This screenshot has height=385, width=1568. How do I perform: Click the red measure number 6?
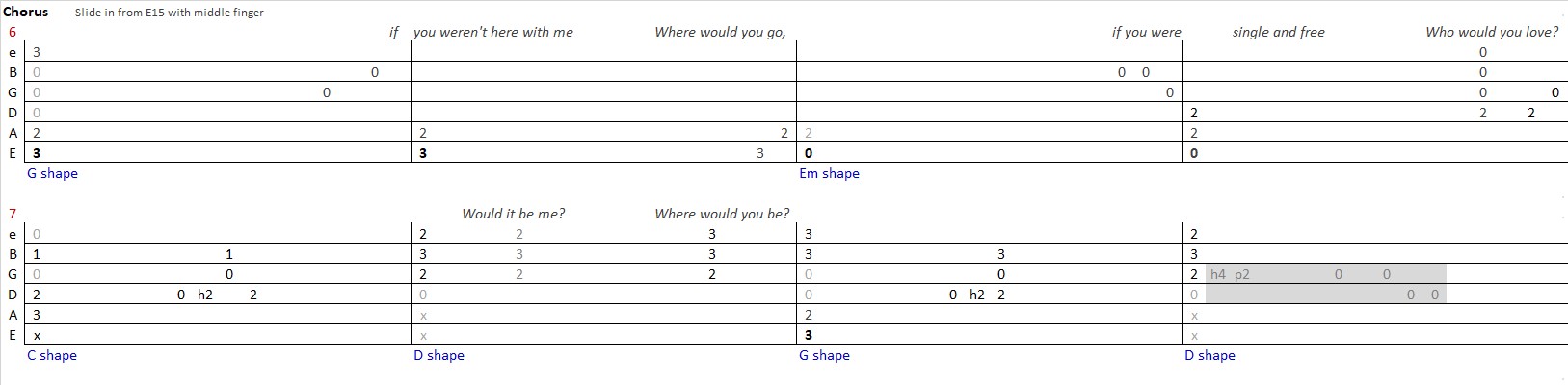12,32
